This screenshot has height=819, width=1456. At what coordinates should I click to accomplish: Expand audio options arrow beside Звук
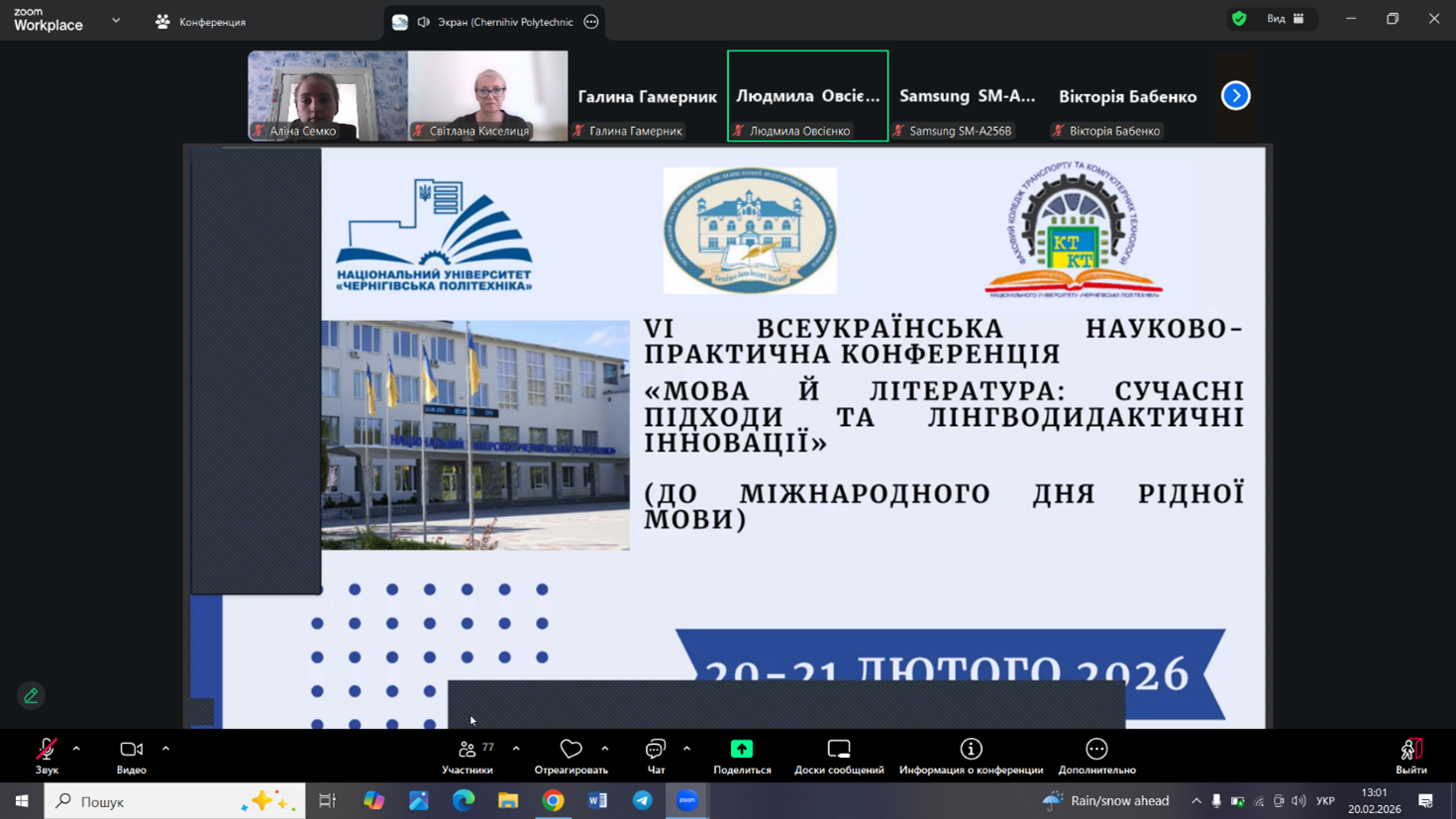tap(76, 749)
